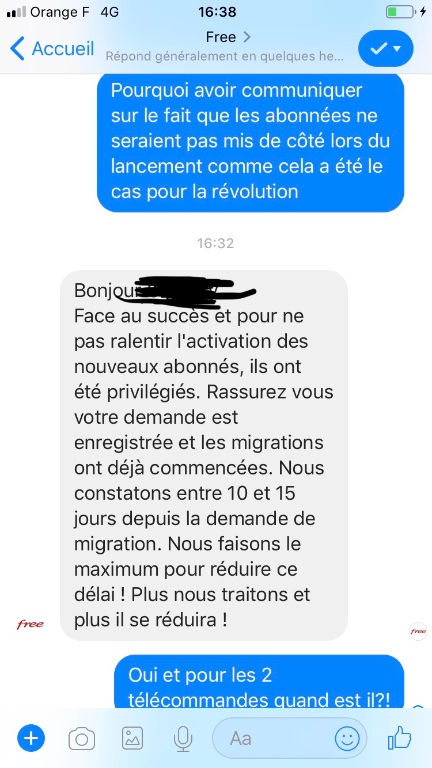Expand Free conversation details chevron

tap(247, 37)
